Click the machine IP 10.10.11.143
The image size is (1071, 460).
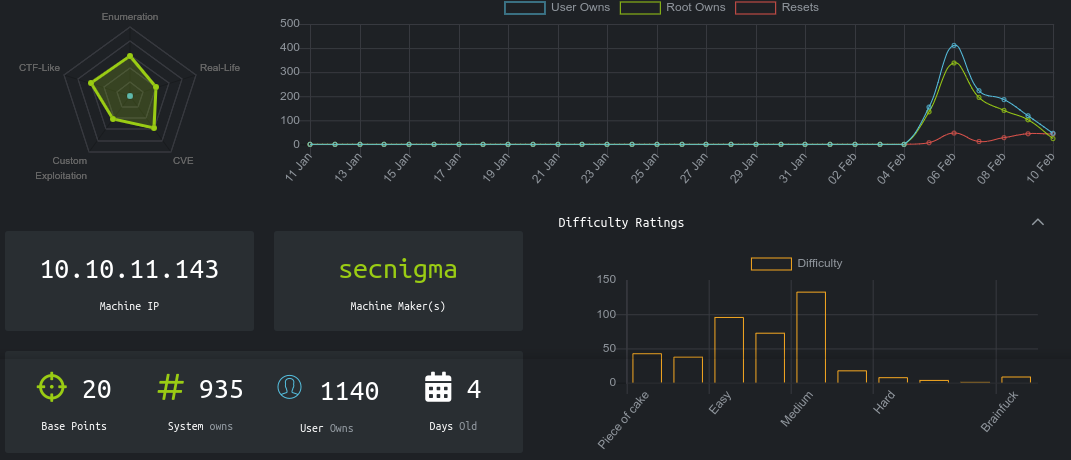pyautogui.click(x=129, y=270)
